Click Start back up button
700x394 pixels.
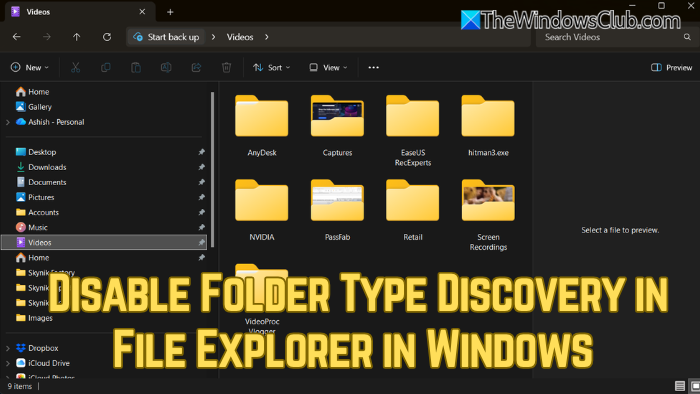(167, 37)
